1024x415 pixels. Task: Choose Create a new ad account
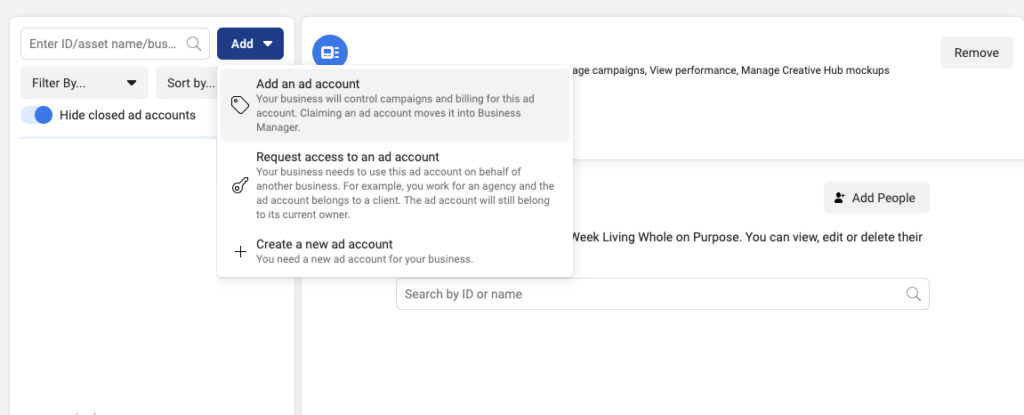pyautogui.click(x=395, y=252)
